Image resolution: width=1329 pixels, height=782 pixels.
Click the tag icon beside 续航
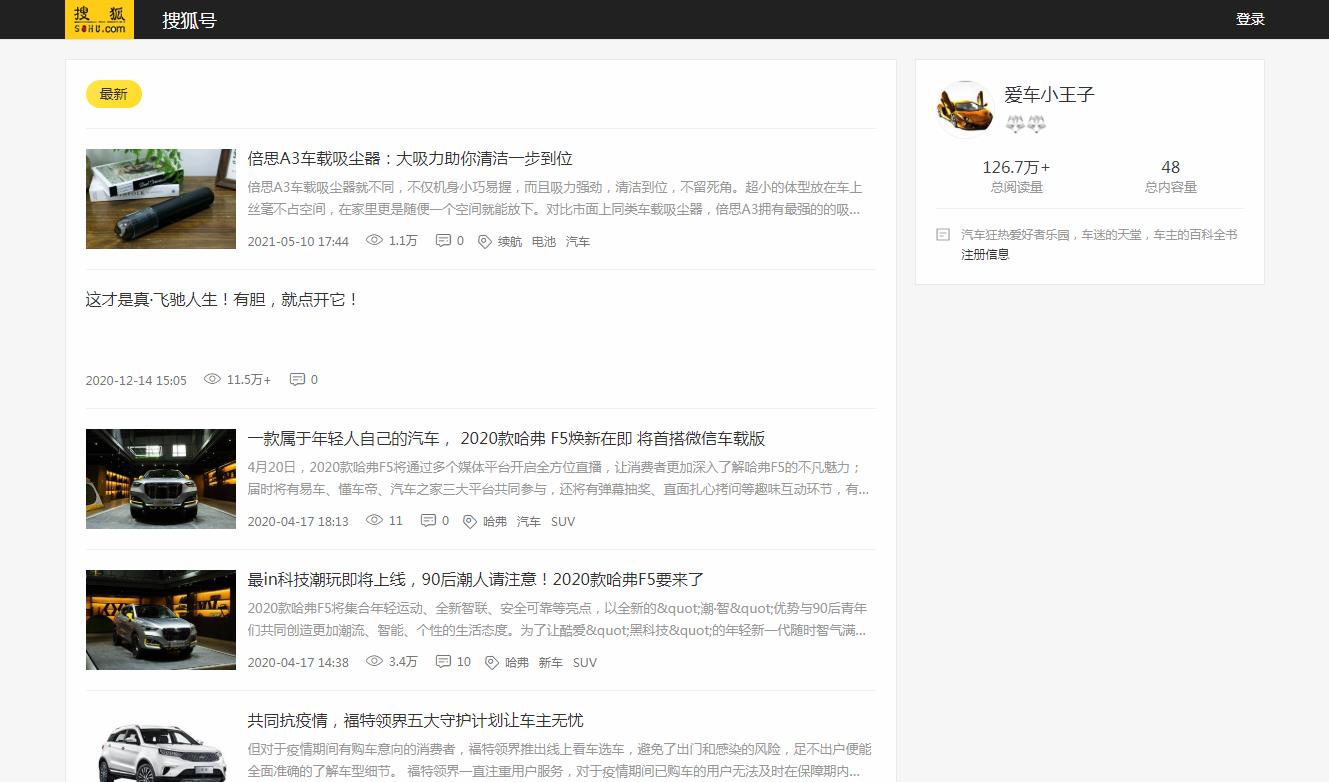(485, 241)
